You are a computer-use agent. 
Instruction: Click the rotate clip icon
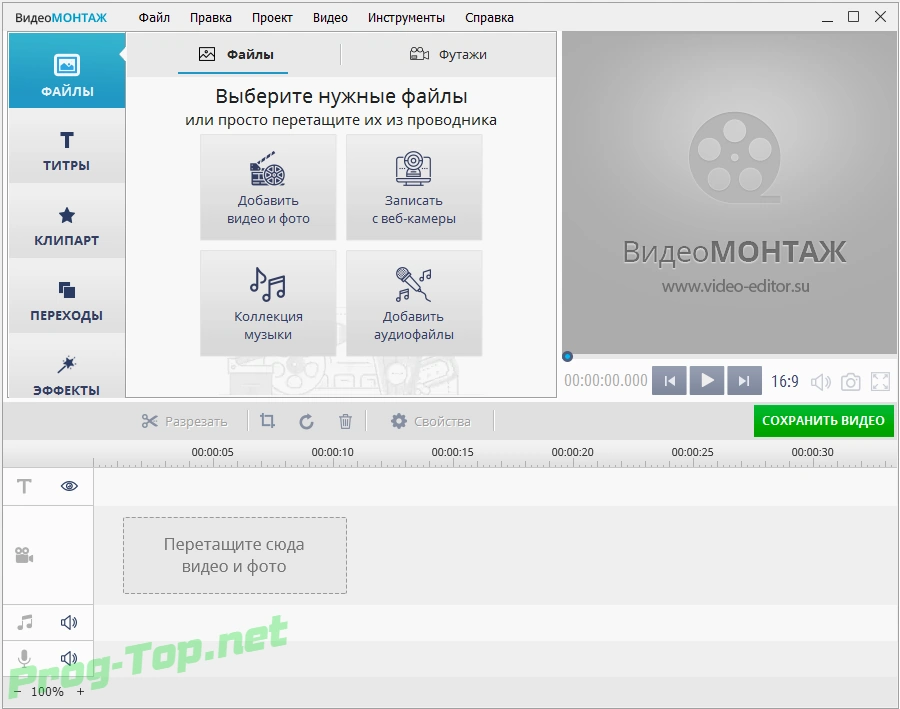tap(307, 421)
